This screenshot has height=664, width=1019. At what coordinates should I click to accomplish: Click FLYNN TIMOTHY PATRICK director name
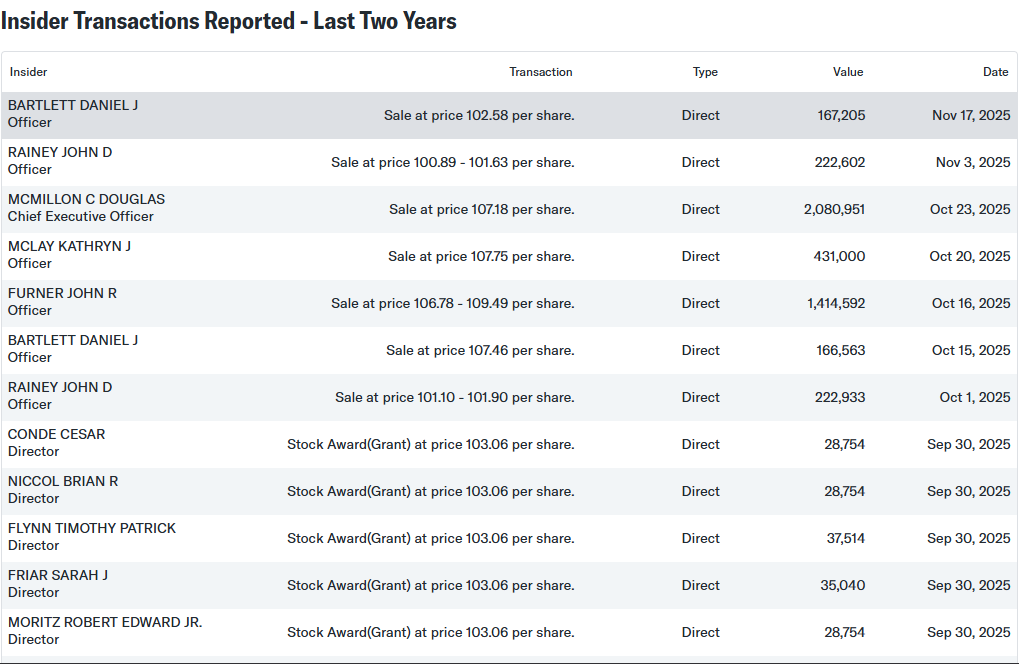pyautogui.click(x=92, y=528)
